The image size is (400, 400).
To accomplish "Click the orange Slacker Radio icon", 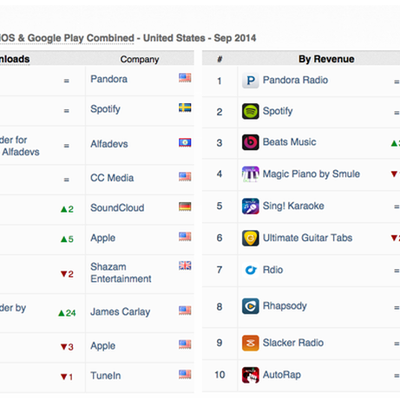I will coord(250,343).
